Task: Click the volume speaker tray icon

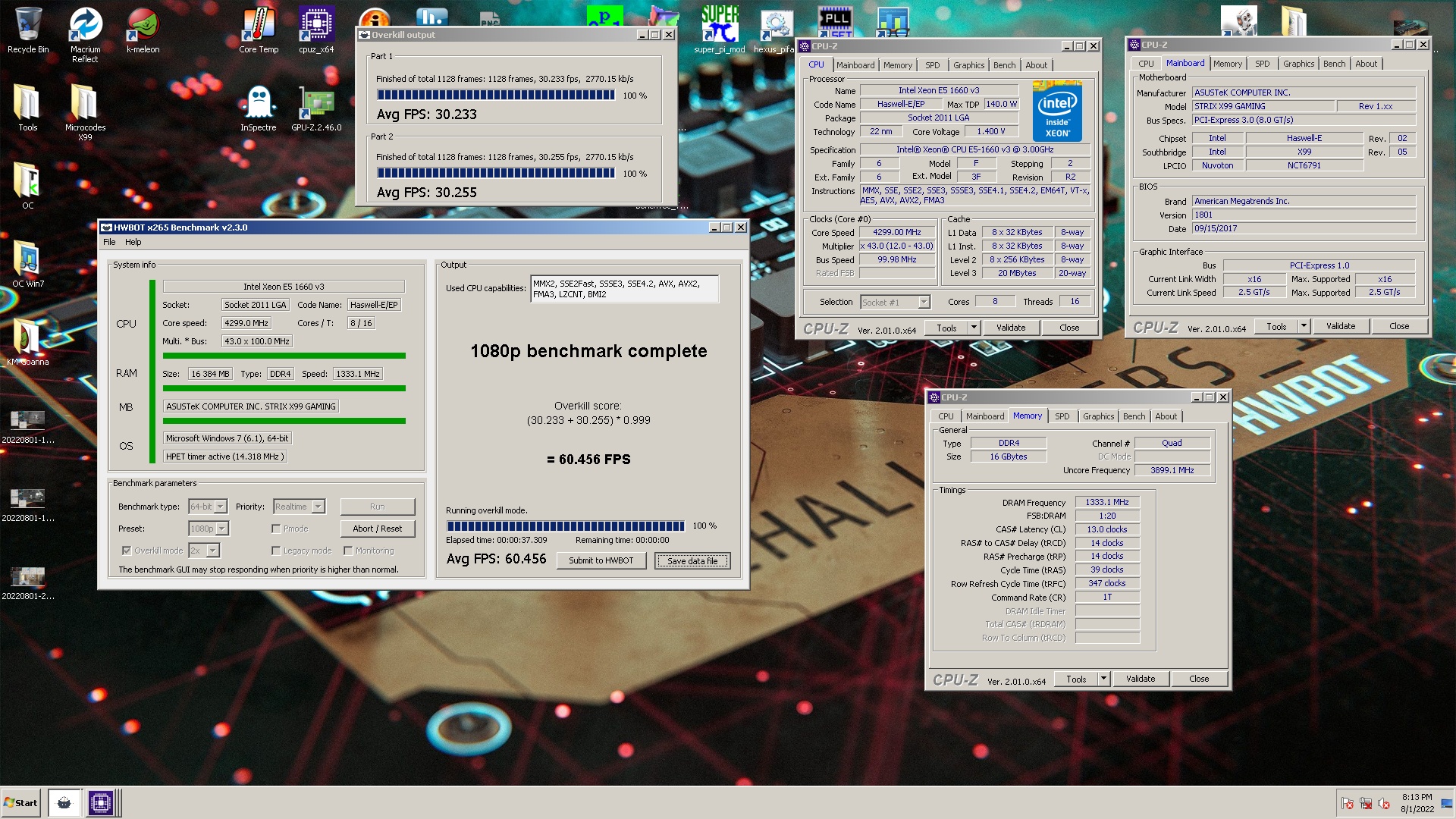Action: click(x=1384, y=803)
